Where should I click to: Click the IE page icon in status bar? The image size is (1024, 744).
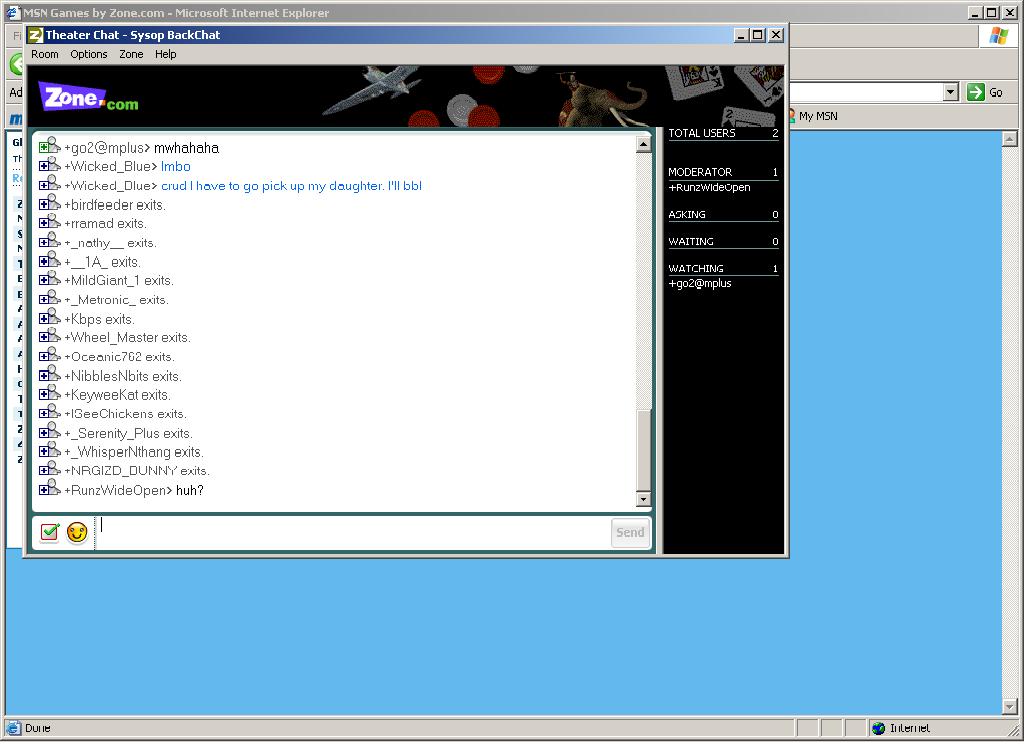13,728
